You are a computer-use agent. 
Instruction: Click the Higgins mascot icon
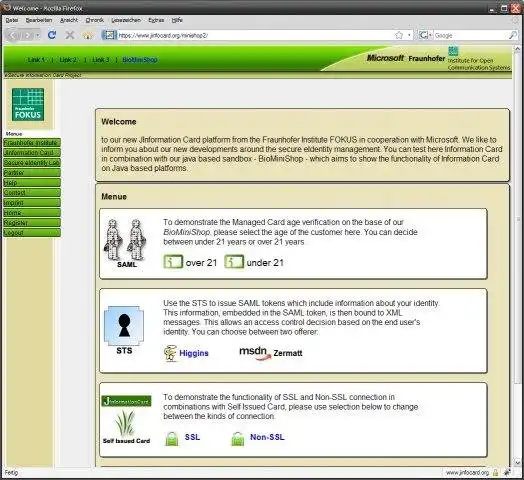click(170, 353)
